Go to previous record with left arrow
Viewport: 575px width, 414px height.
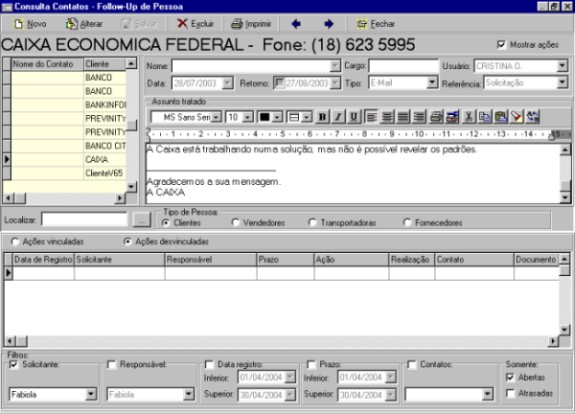click(x=296, y=24)
